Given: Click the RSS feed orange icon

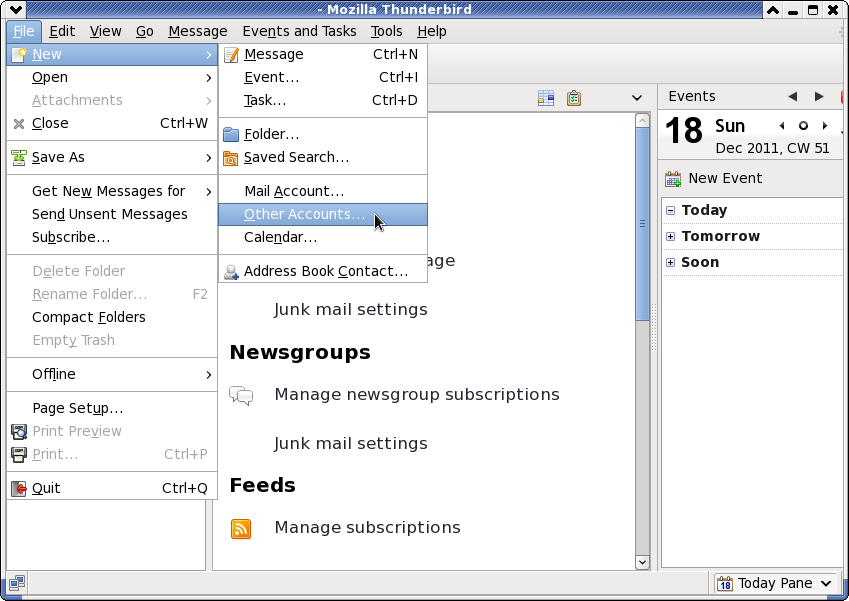Looking at the screenshot, I should click(241, 528).
